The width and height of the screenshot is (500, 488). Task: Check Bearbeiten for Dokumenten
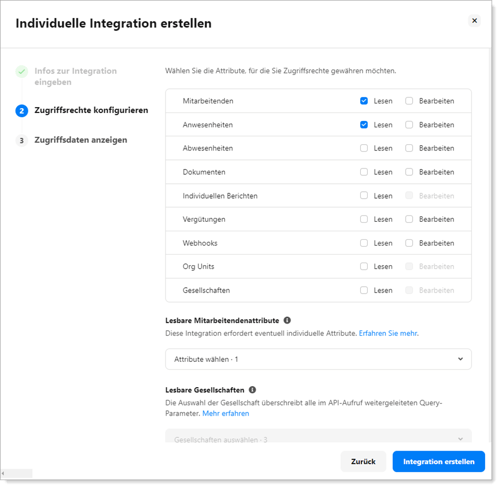tap(409, 172)
